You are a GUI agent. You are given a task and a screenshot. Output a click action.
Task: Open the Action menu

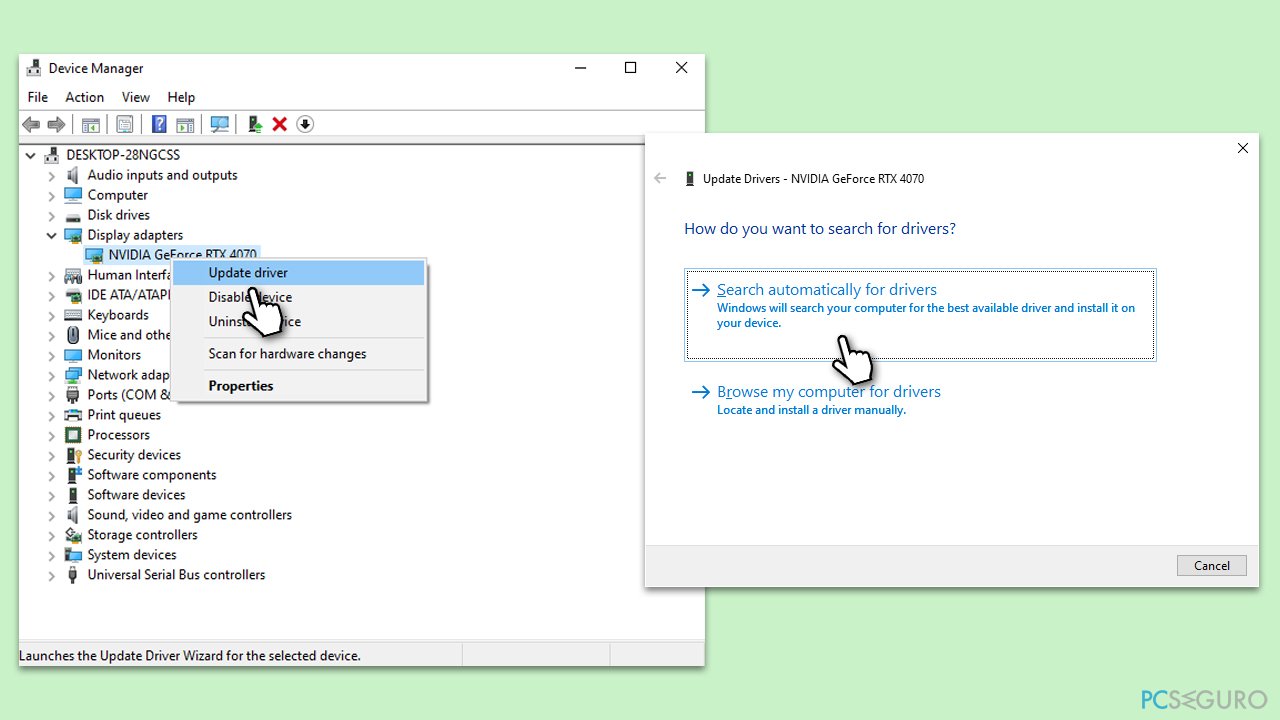point(85,97)
